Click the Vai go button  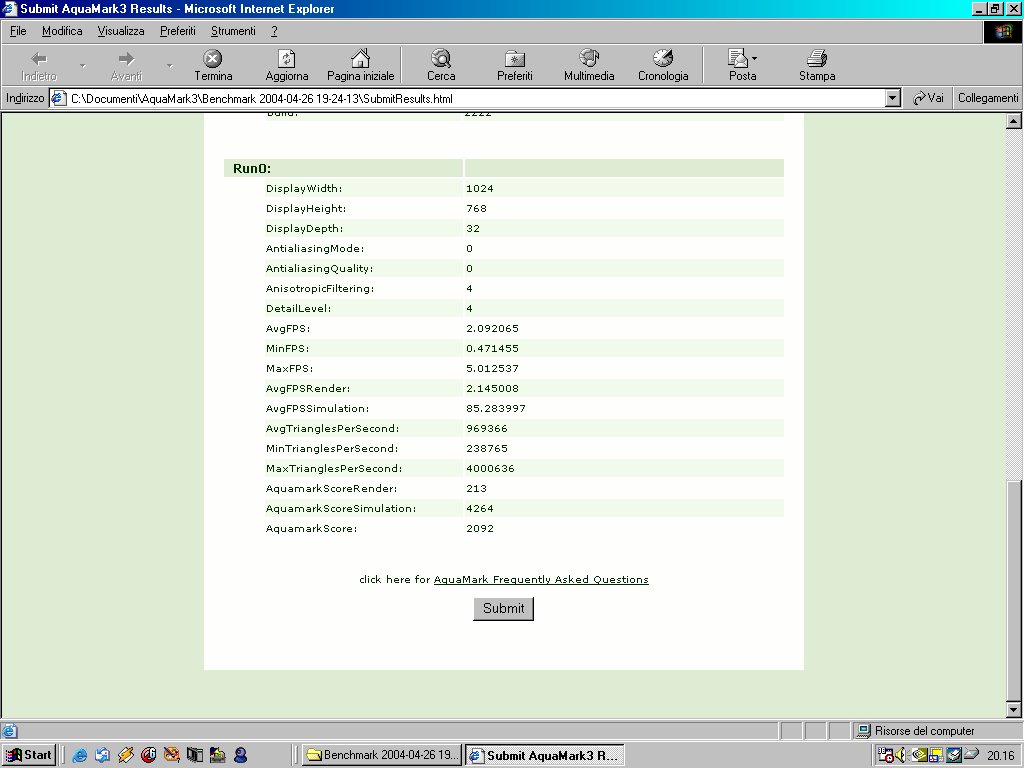[928, 98]
